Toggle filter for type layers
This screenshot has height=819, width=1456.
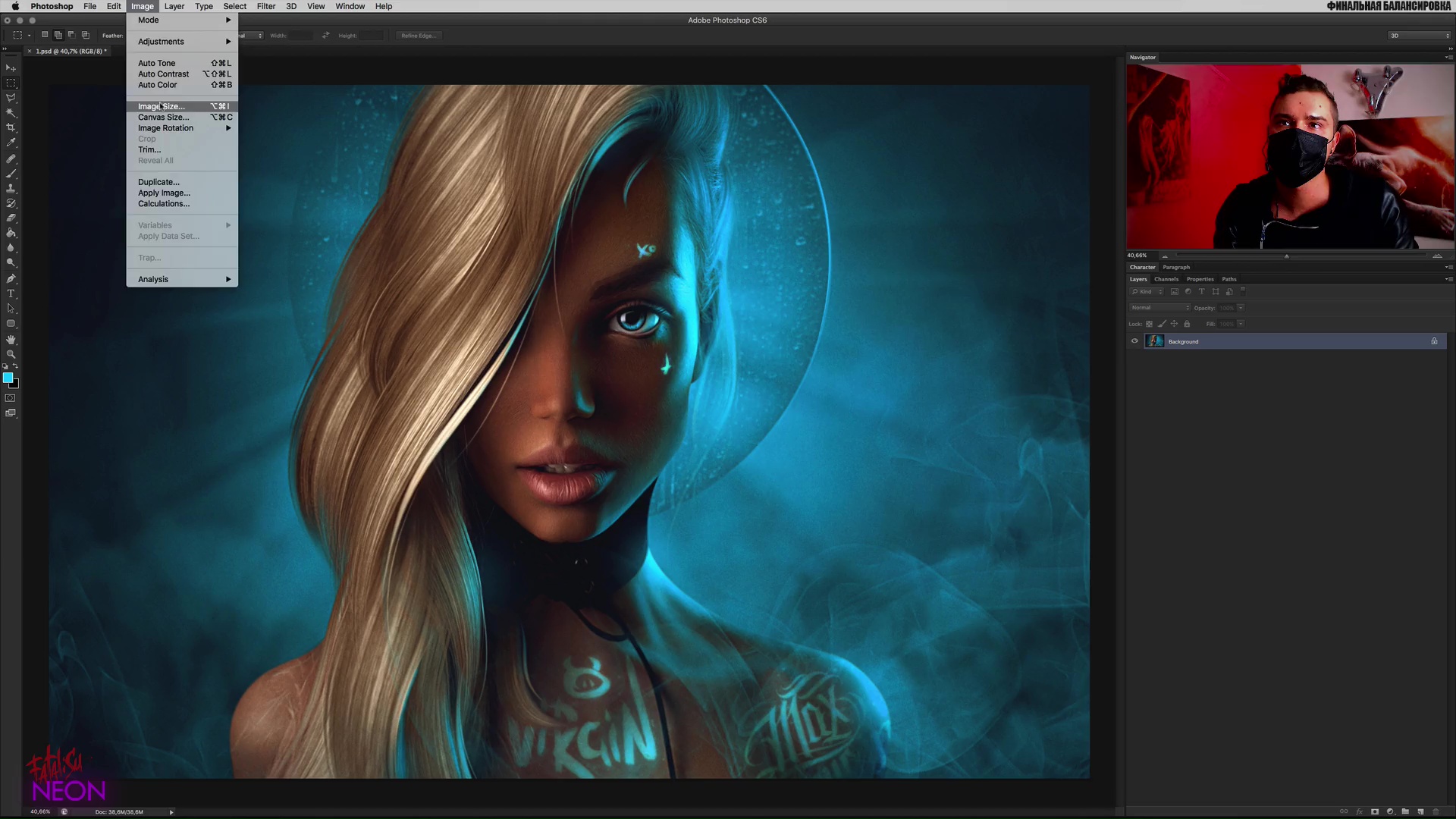pyautogui.click(x=1202, y=292)
